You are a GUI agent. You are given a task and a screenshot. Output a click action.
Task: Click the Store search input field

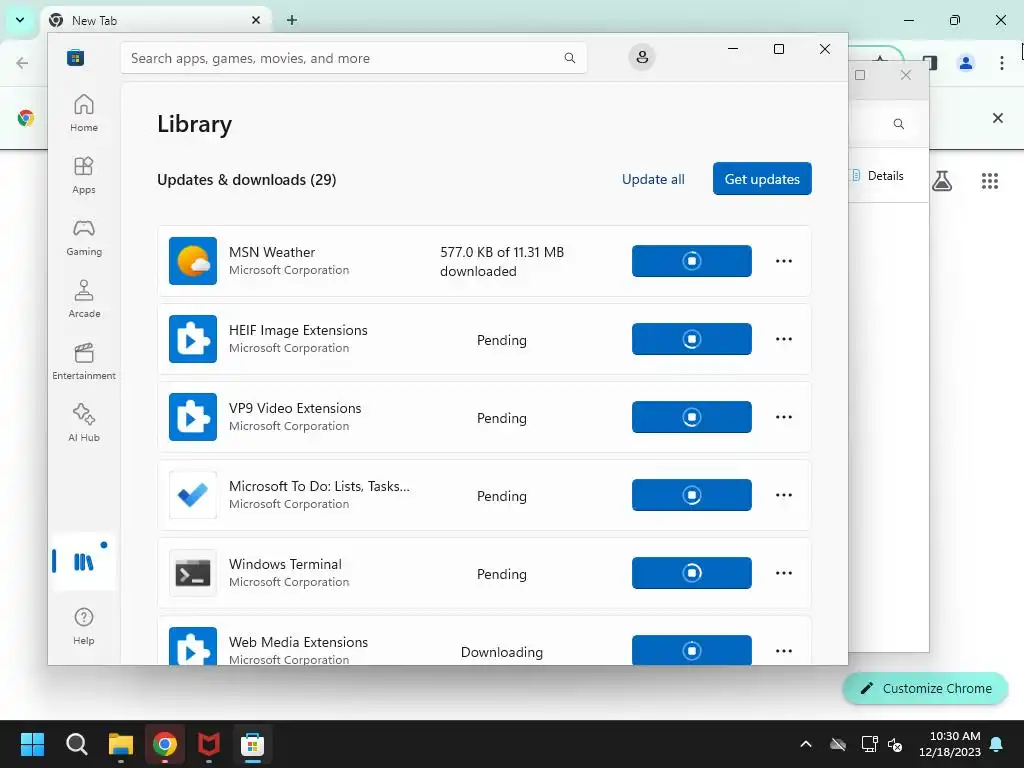click(353, 58)
